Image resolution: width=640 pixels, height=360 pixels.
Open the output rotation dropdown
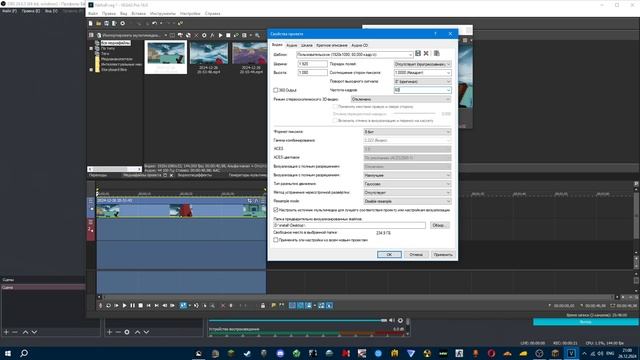click(422, 81)
